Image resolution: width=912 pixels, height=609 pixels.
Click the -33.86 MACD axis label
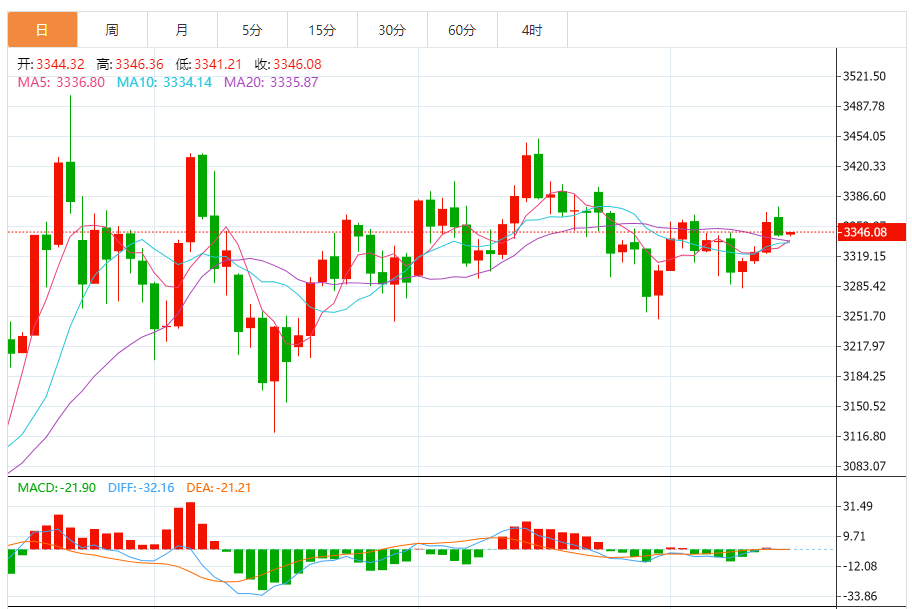860,596
